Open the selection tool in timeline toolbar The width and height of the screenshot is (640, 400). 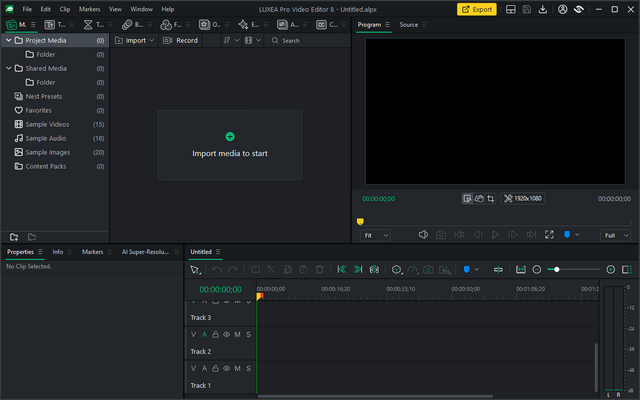click(x=195, y=270)
